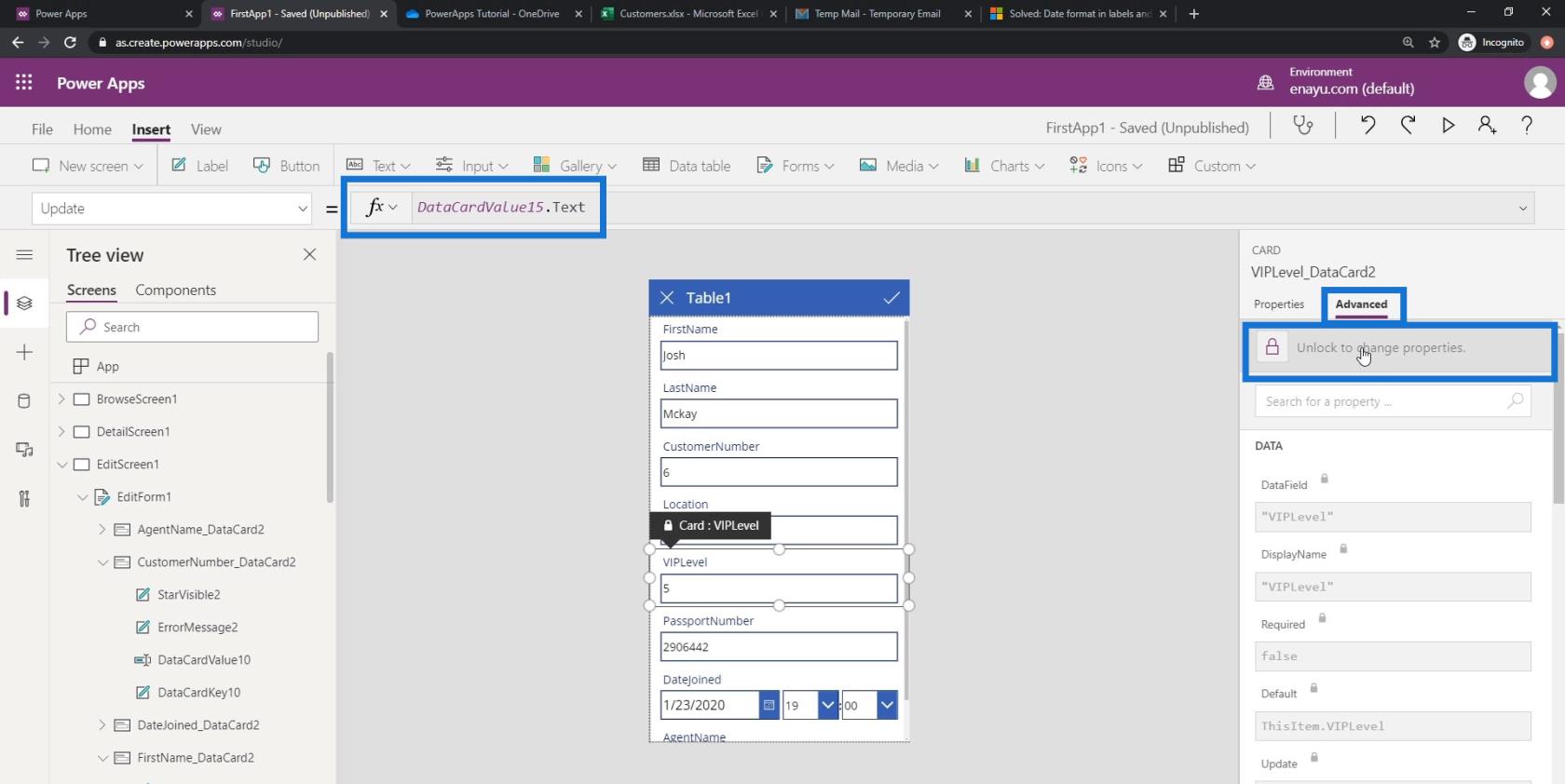This screenshot has width=1565, height=784.
Task: Undo the last action
Action: pos(1368,126)
